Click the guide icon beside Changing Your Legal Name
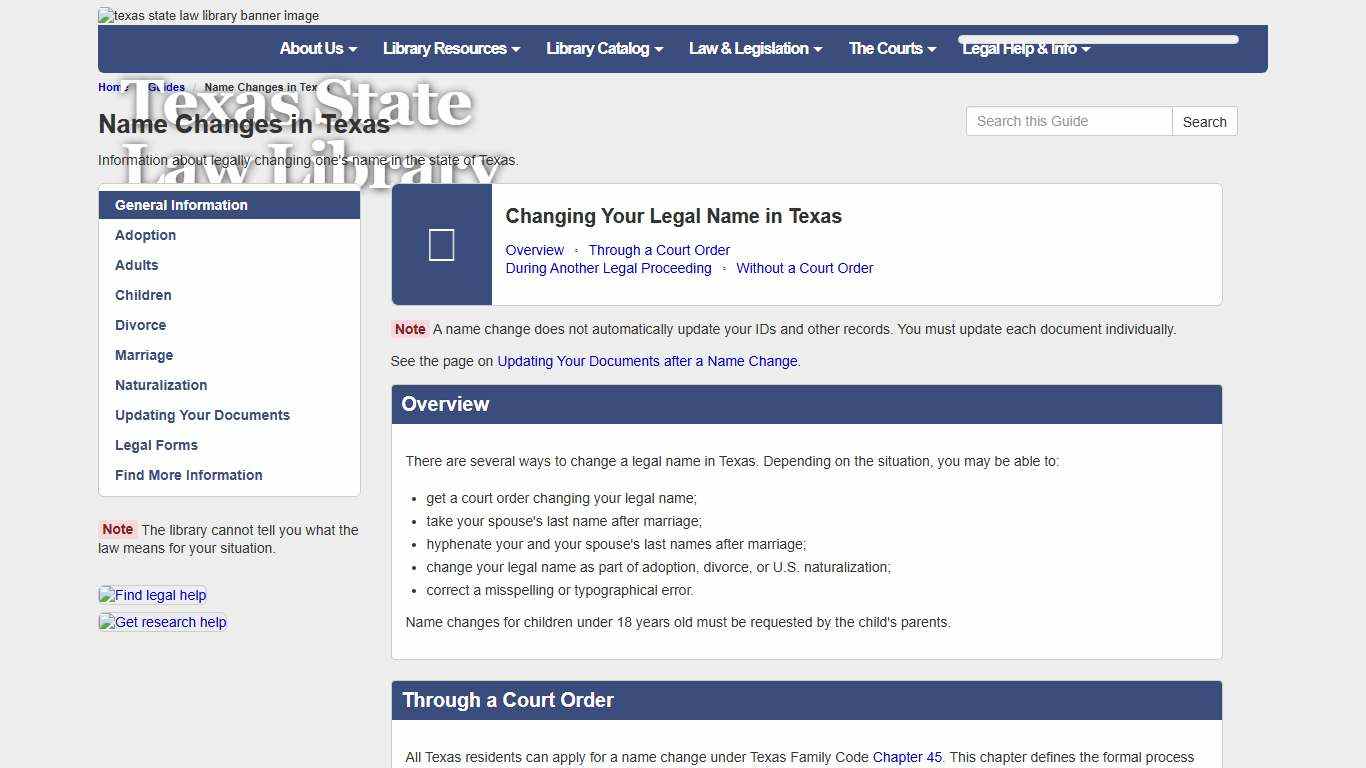Image resolution: width=1366 pixels, height=768 pixels. (441, 244)
